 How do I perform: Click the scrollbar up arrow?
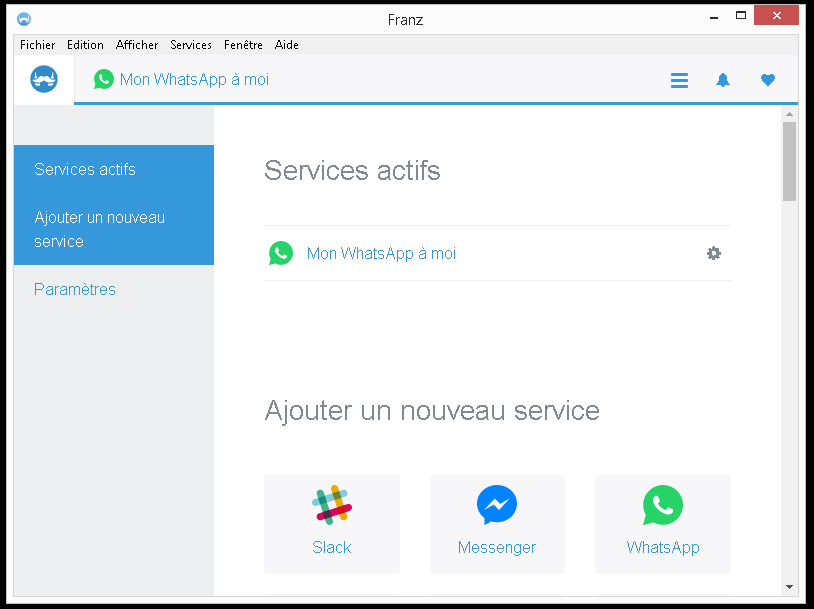pos(790,114)
